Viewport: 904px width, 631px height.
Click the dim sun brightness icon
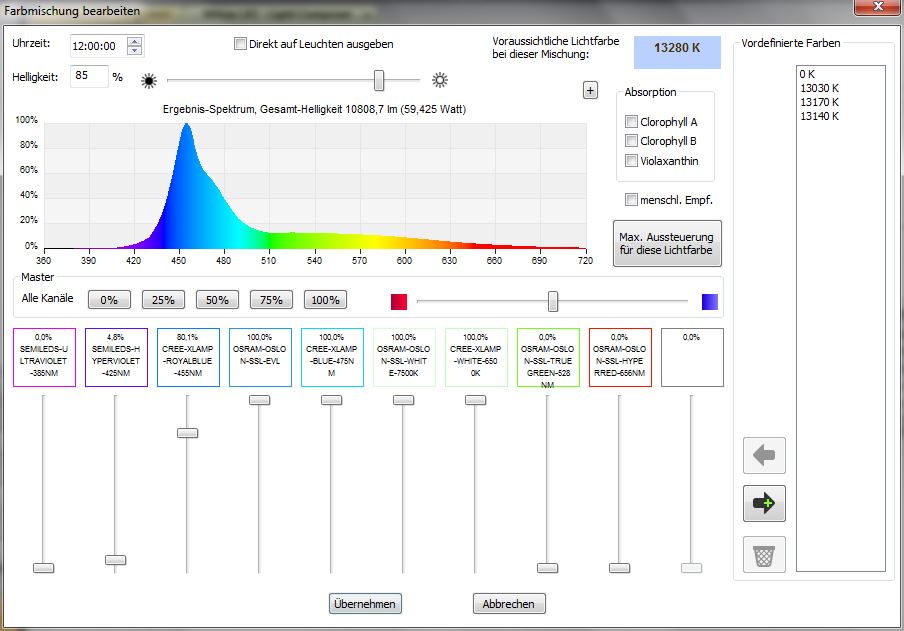tap(150, 80)
